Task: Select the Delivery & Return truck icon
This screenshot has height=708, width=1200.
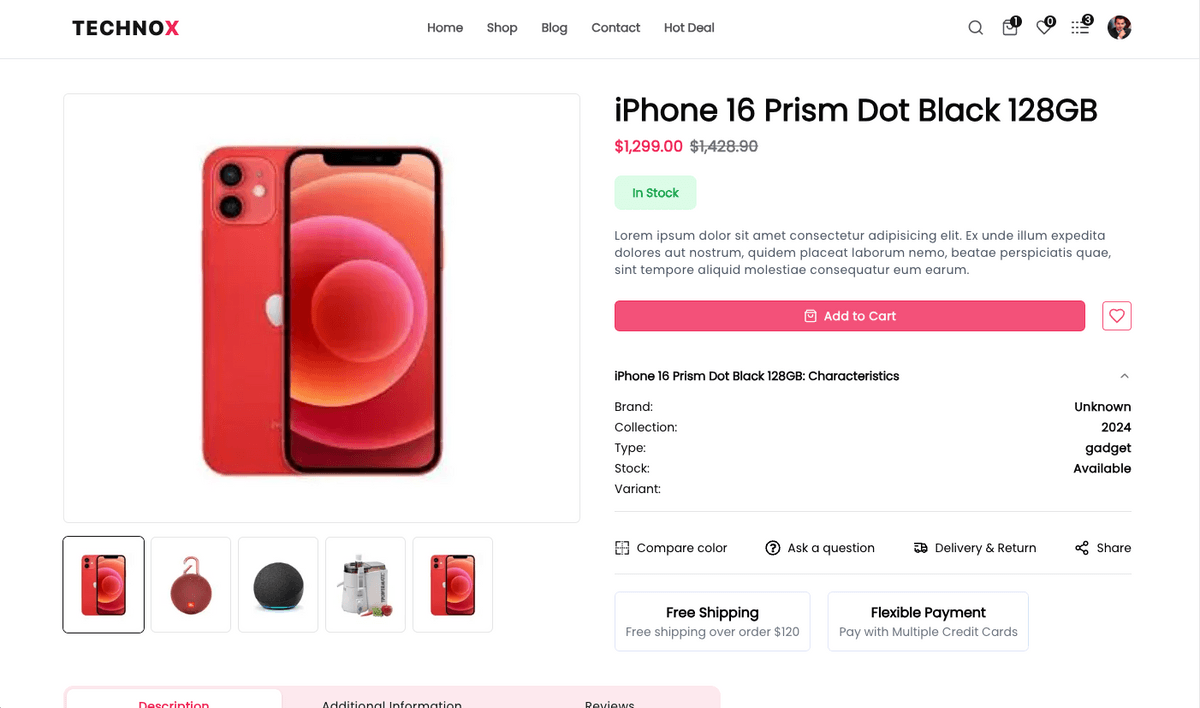Action: click(920, 547)
